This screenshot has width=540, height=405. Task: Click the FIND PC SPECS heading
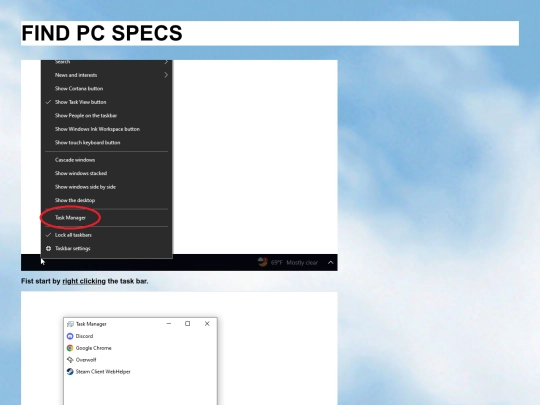pyautogui.click(x=102, y=33)
